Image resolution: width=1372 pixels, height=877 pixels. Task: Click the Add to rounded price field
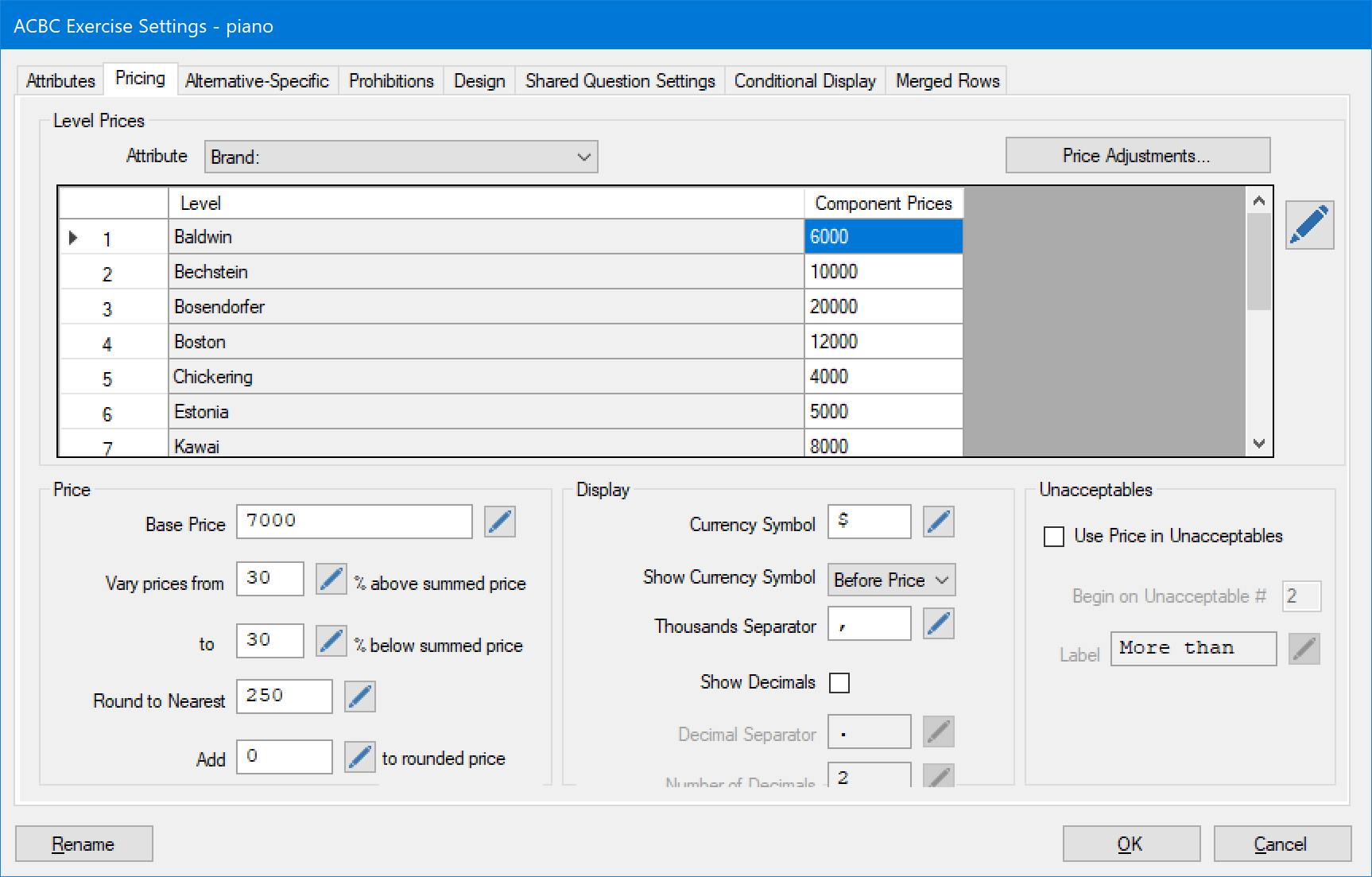pos(285,757)
